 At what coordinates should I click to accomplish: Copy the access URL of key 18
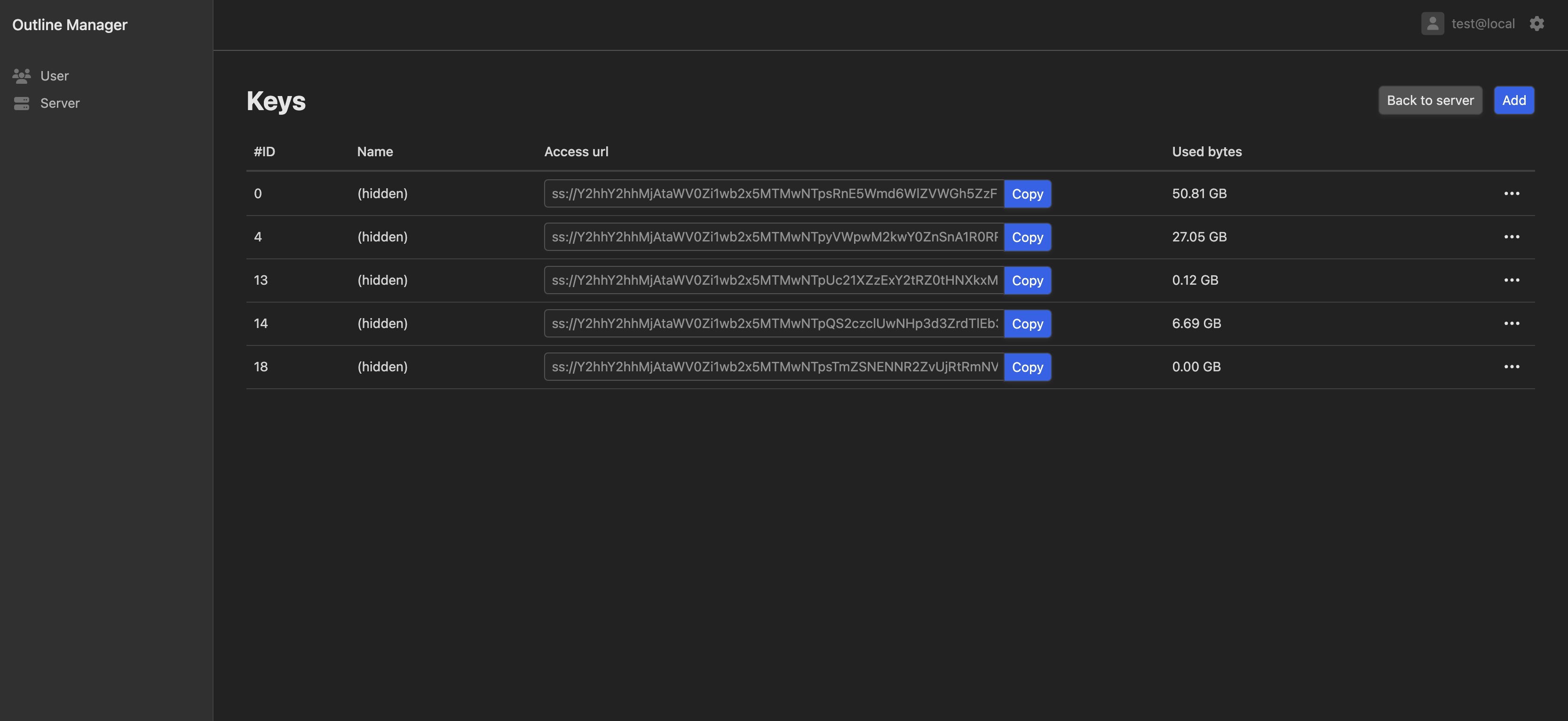point(1028,367)
